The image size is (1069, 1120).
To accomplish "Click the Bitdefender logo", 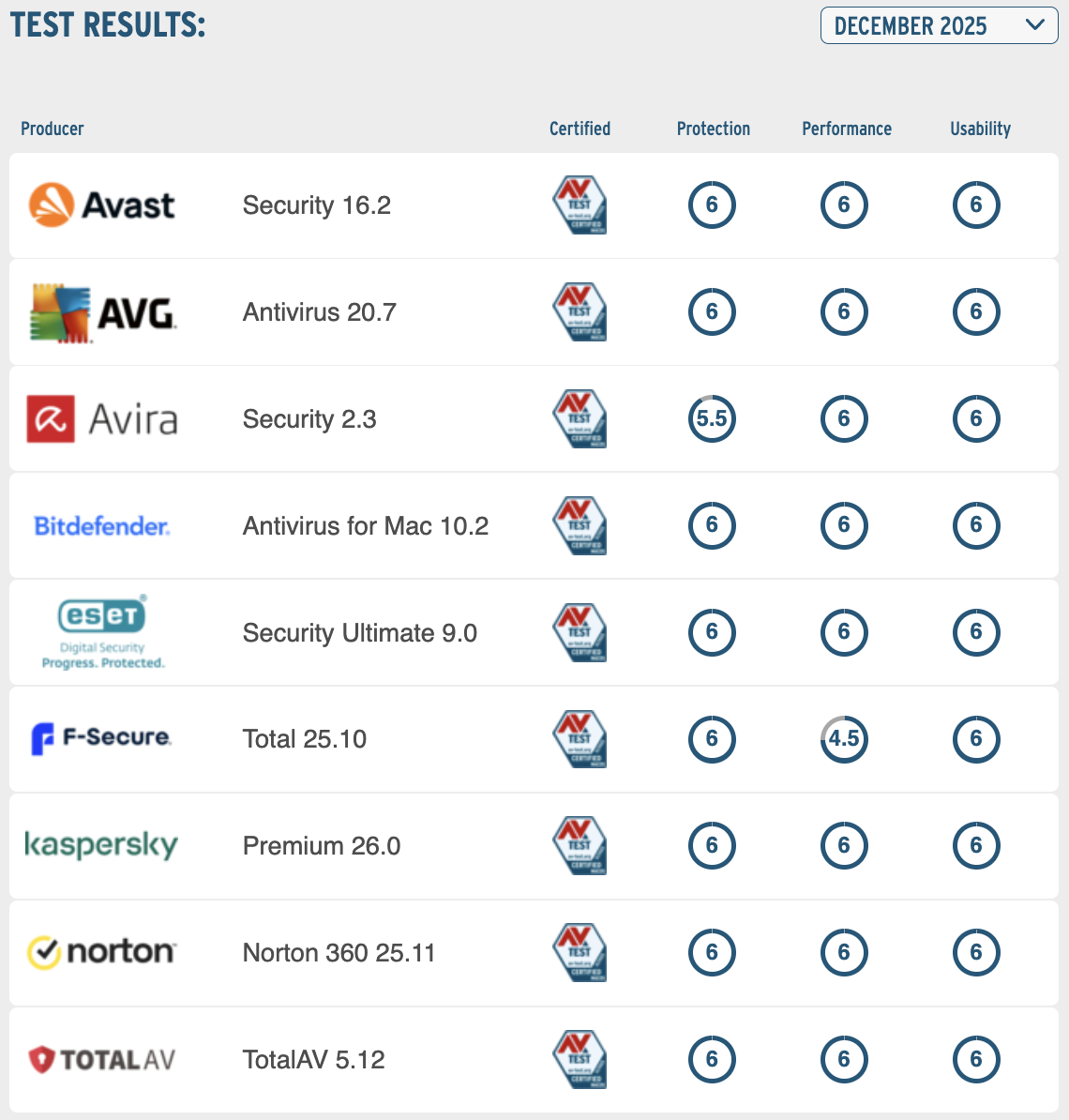I will coord(101,525).
